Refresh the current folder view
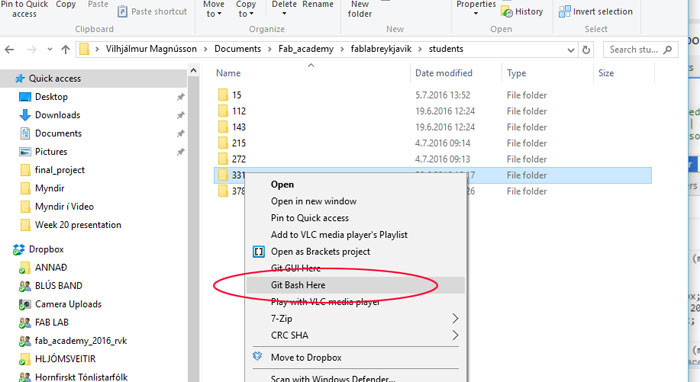 coord(586,50)
